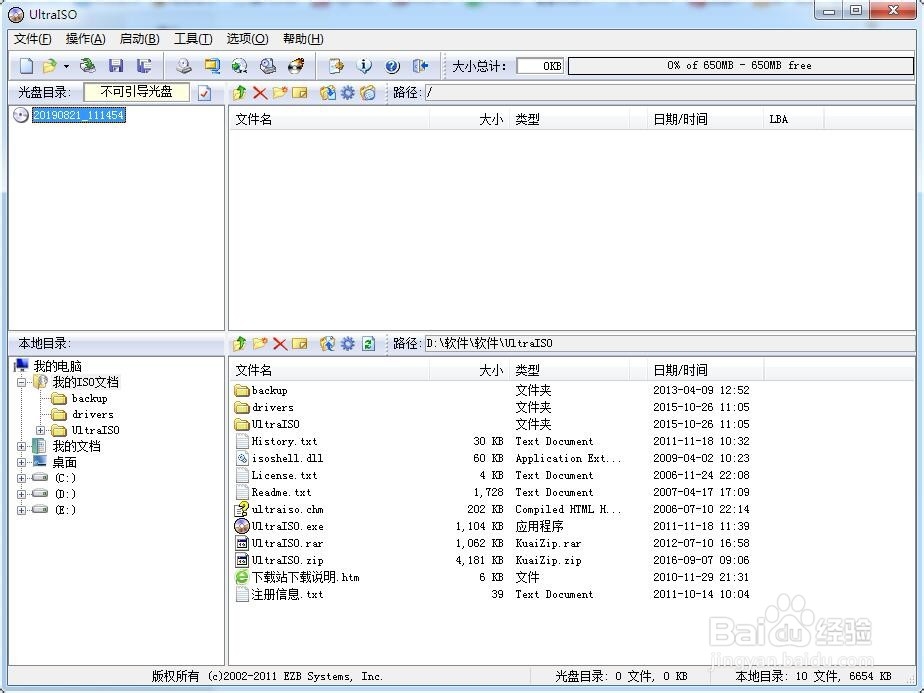Expand the (E:) drive node

[x=22, y=510]
